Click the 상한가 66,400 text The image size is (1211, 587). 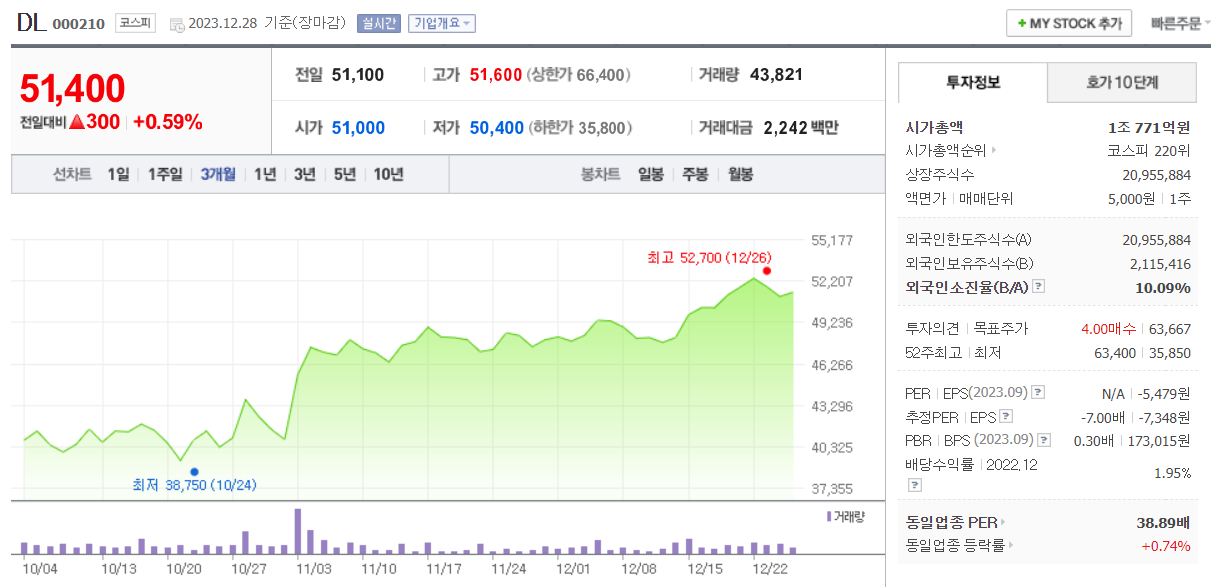coord(581,75)
